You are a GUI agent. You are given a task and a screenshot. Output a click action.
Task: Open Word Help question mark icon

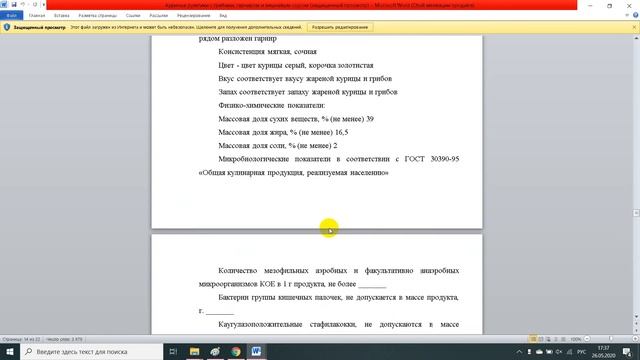[x=636, y=16]
